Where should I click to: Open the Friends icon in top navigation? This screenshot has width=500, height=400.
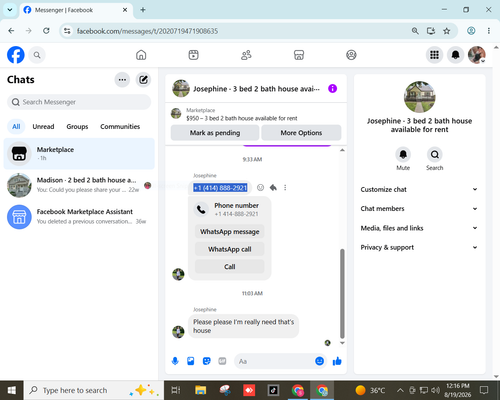coord(246,55)
